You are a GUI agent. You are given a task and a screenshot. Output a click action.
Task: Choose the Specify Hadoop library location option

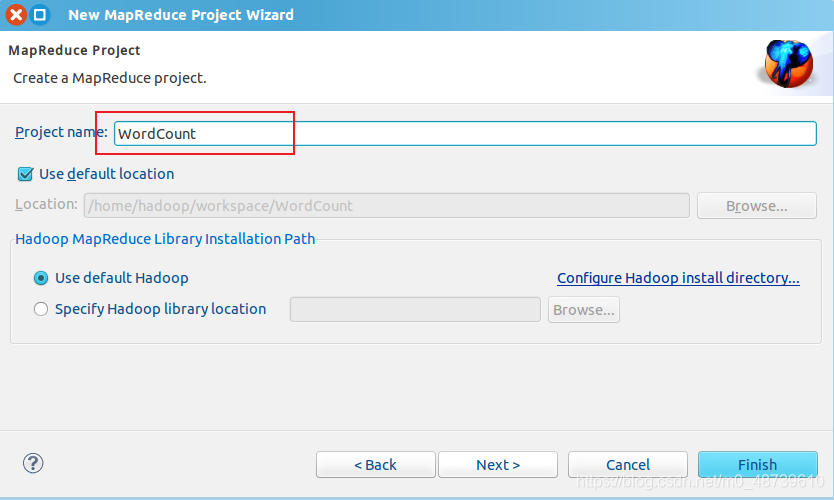[x=41, y=309]
